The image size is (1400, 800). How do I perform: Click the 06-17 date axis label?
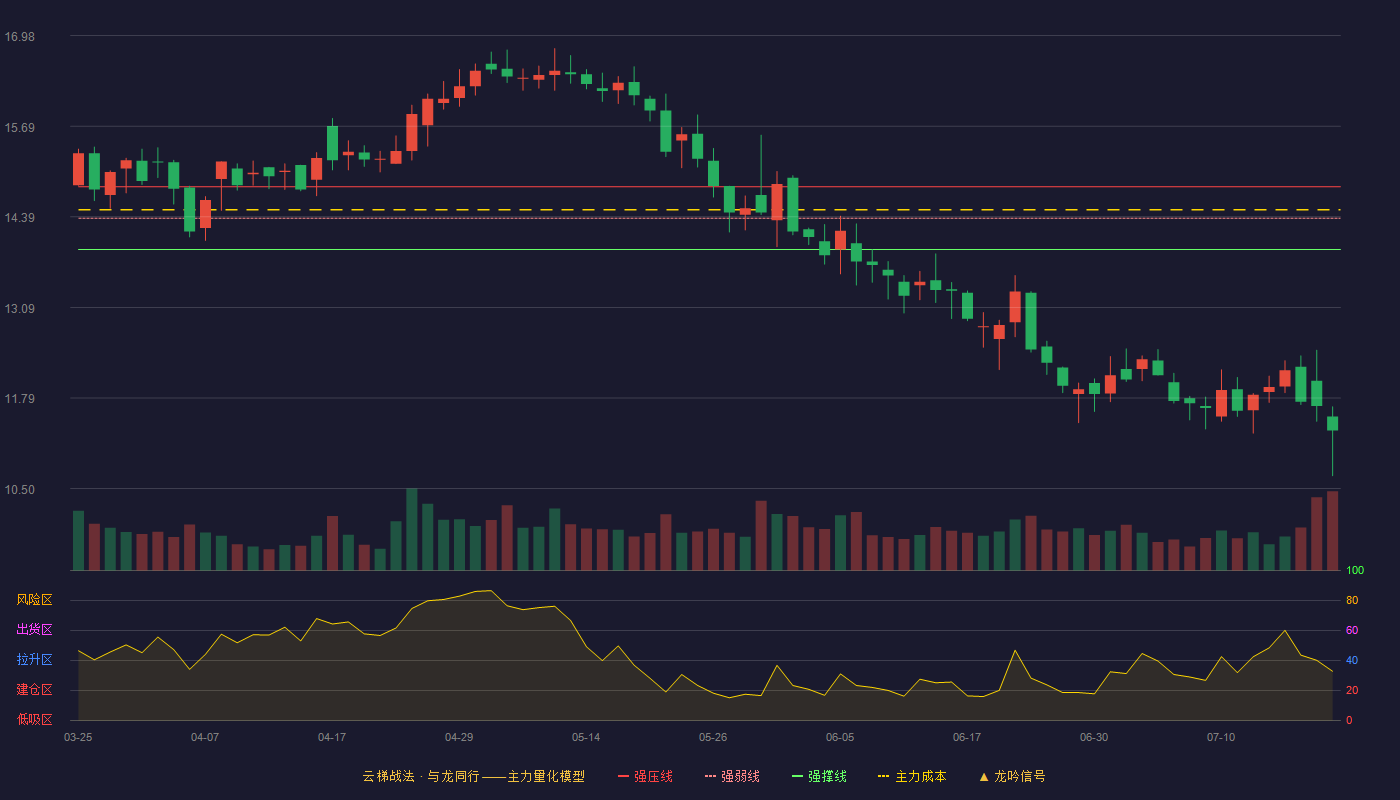[x=967, y=737]
